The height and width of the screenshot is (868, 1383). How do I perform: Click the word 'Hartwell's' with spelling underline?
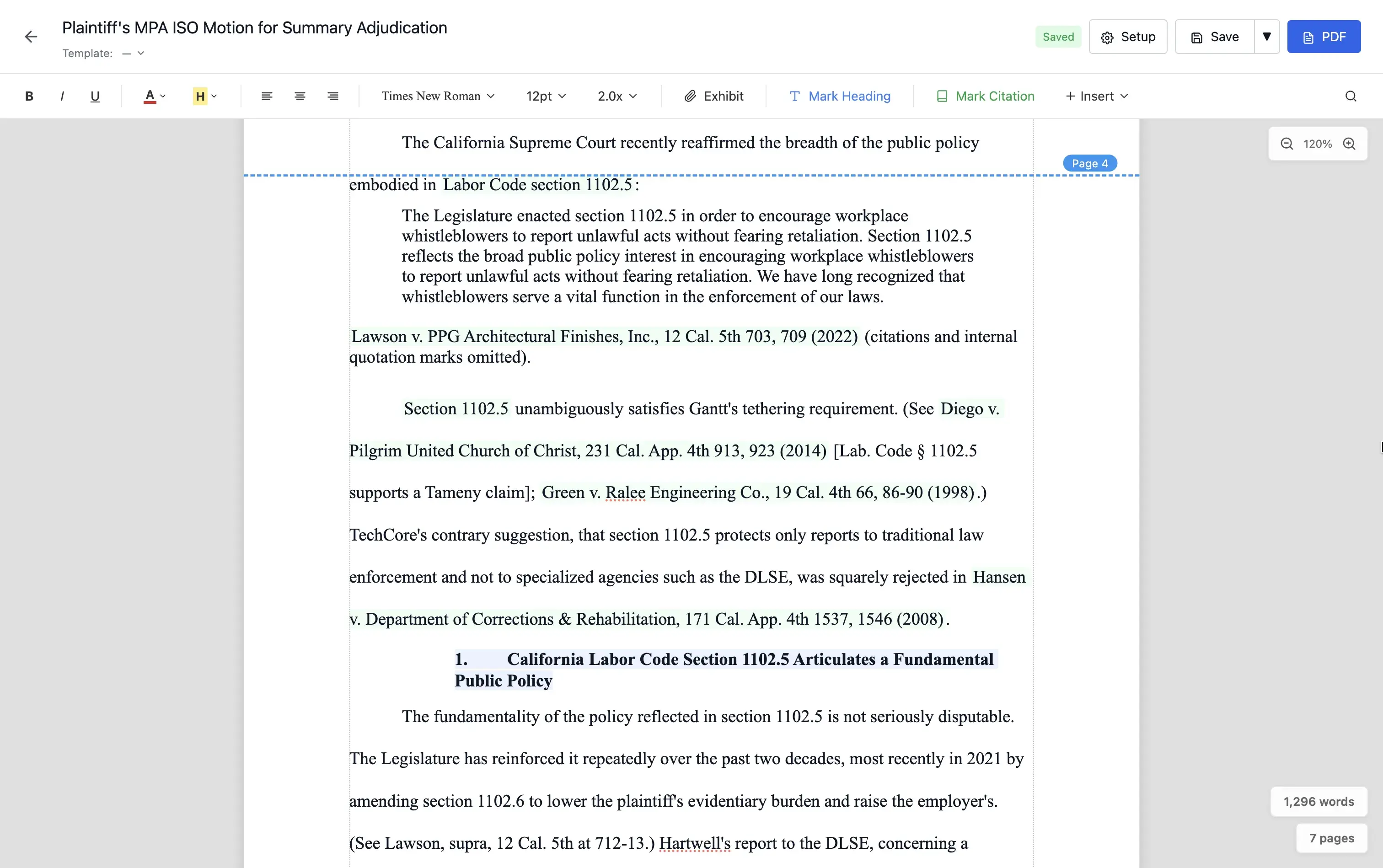pyautogui.click(x=695, y=843)
